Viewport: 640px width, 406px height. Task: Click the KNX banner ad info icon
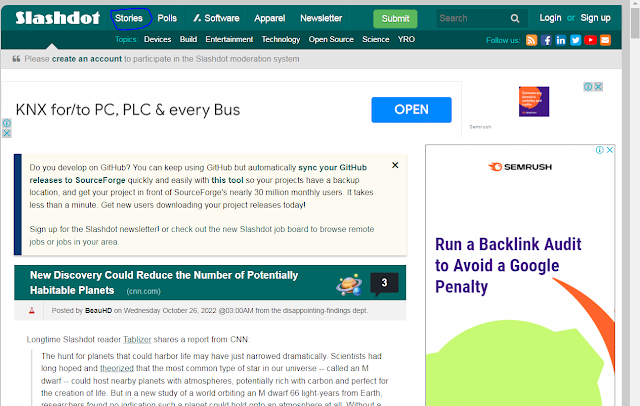tap(7, 123)
